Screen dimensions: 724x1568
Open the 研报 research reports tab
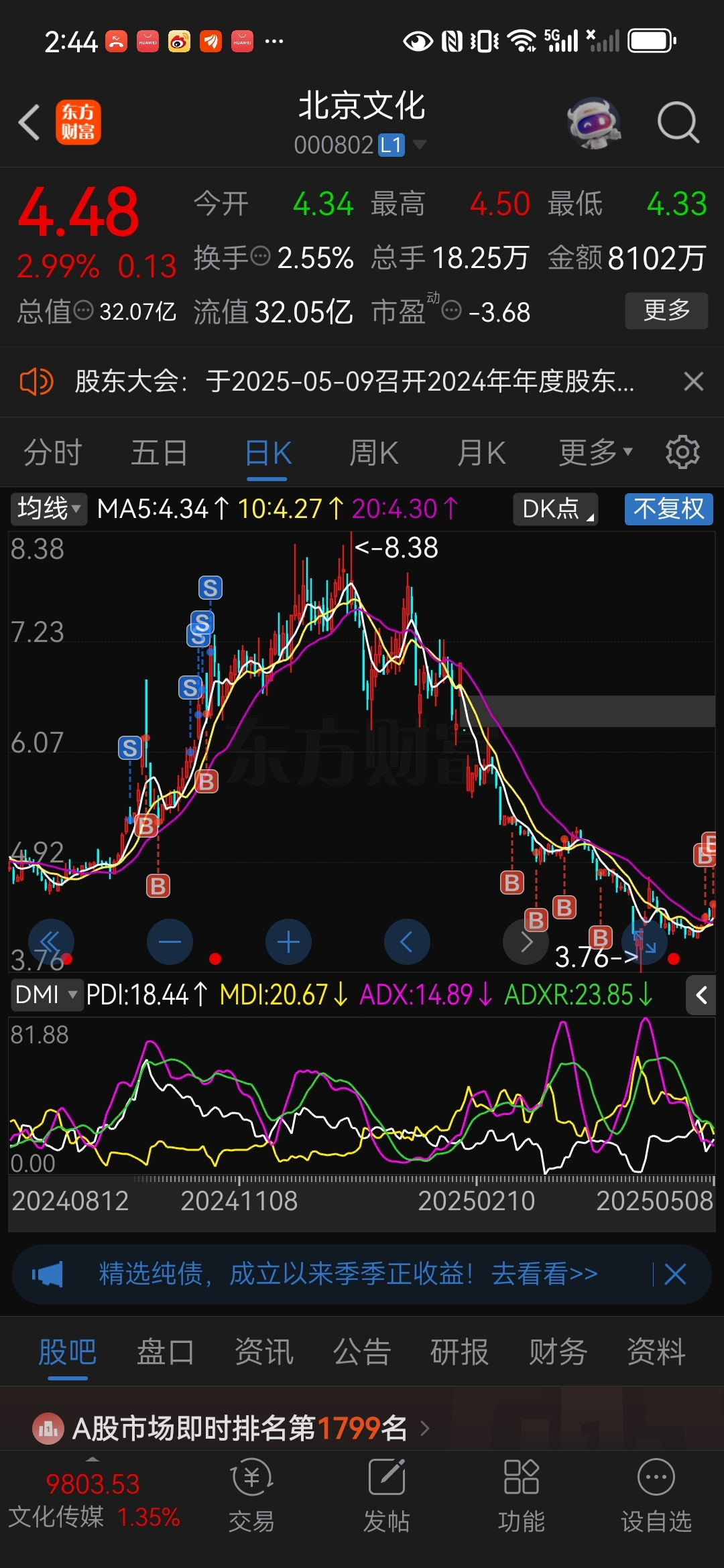pos(460,1352)
